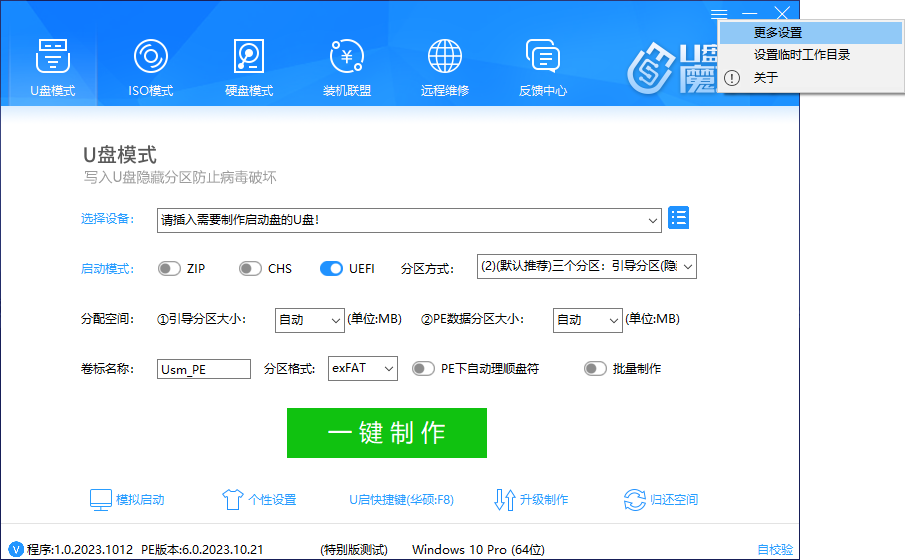Open the 分区格式 exFAT dropdown

[362, 368]
